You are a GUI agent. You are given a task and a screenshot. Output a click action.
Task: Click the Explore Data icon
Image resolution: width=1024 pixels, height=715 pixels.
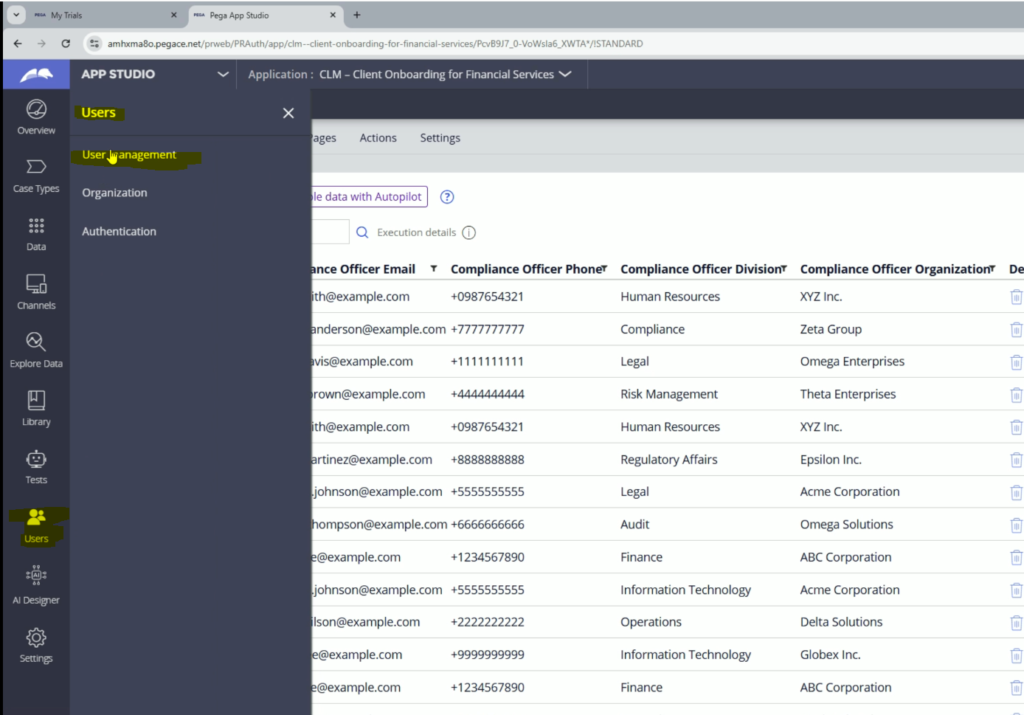(x=36, y=349)
